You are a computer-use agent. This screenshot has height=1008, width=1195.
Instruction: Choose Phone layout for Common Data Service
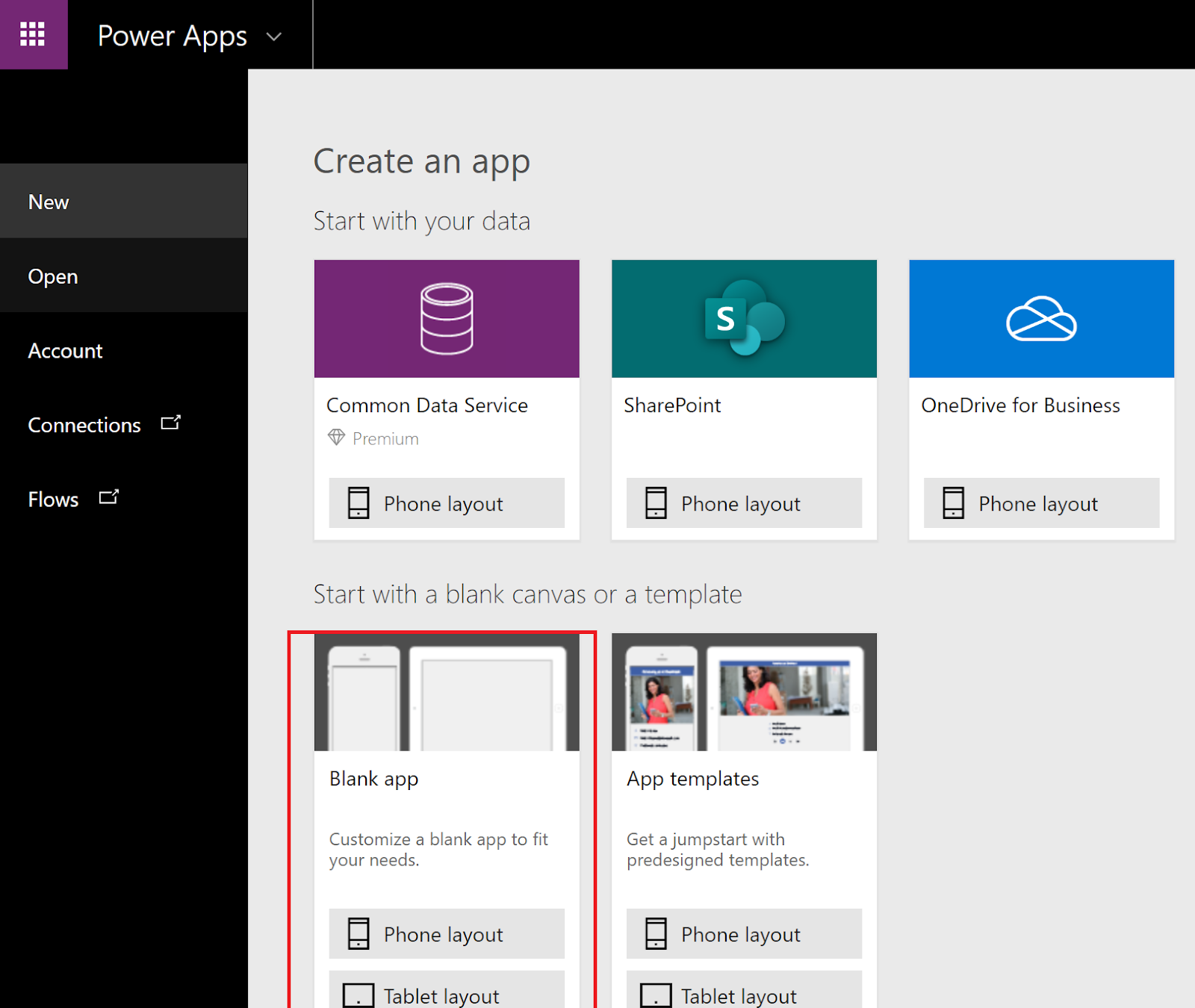446,503
